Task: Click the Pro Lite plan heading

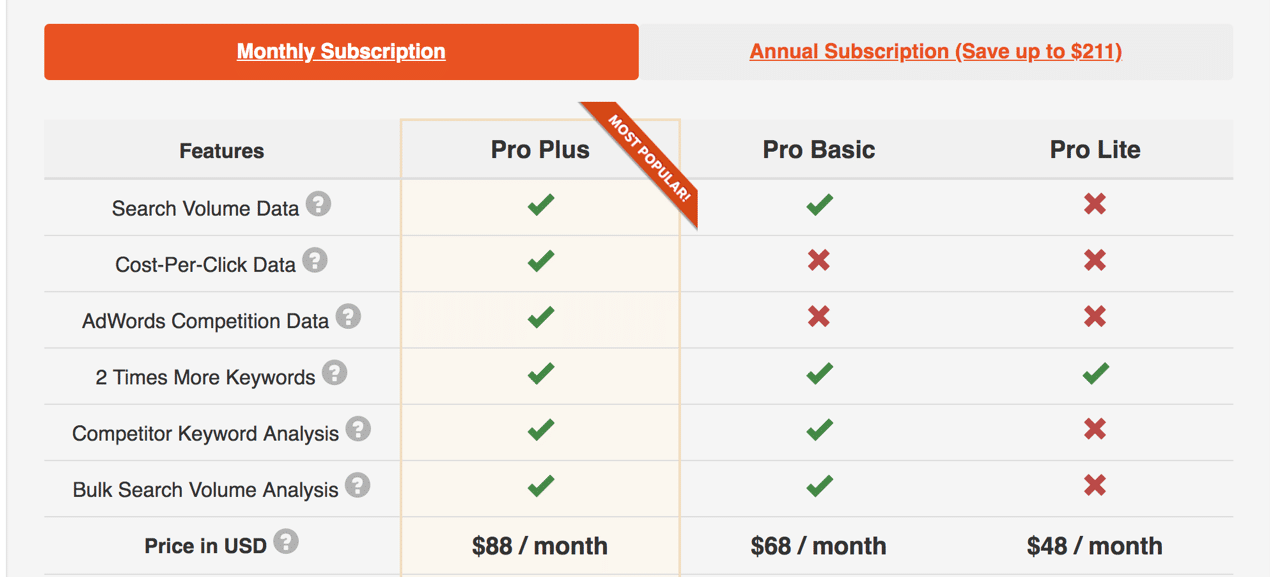Action: 1095,150
